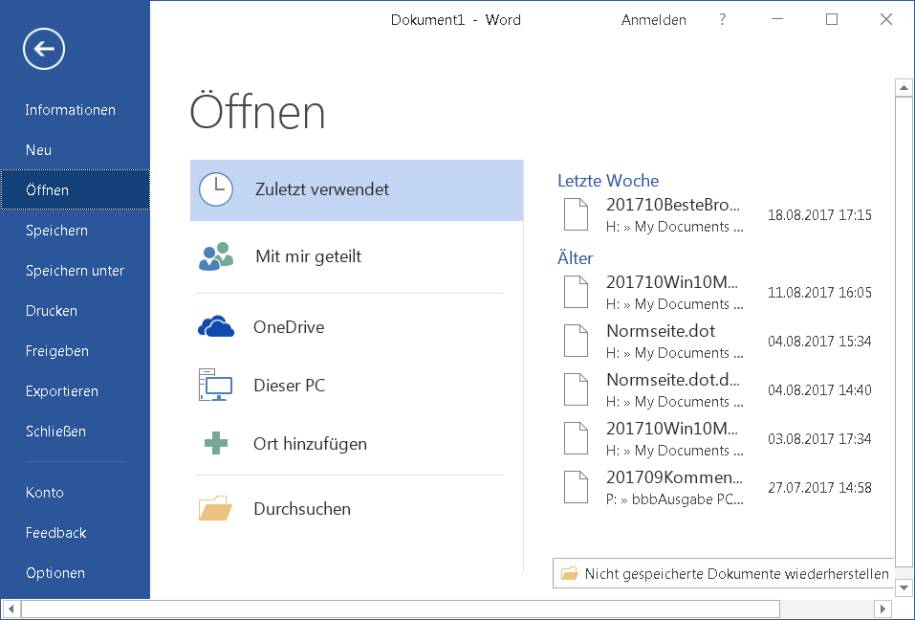915x620 pixels.
Task: Open the Exportieren page
Action: pyautogui.click(x=62, y=391)
